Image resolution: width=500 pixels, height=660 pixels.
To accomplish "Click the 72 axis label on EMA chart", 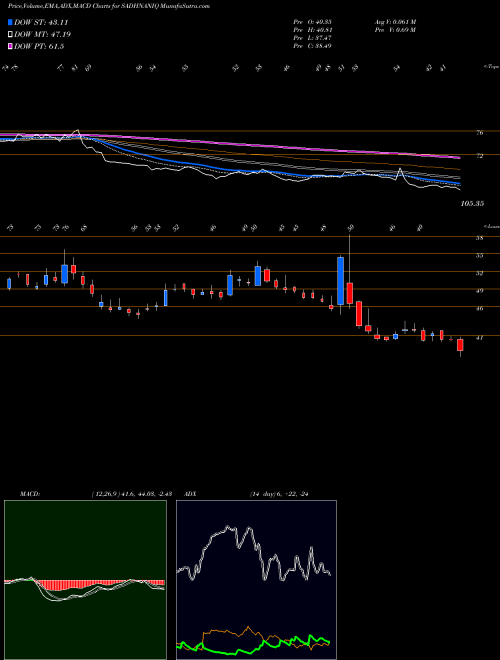I will click(x=480, y=156).
